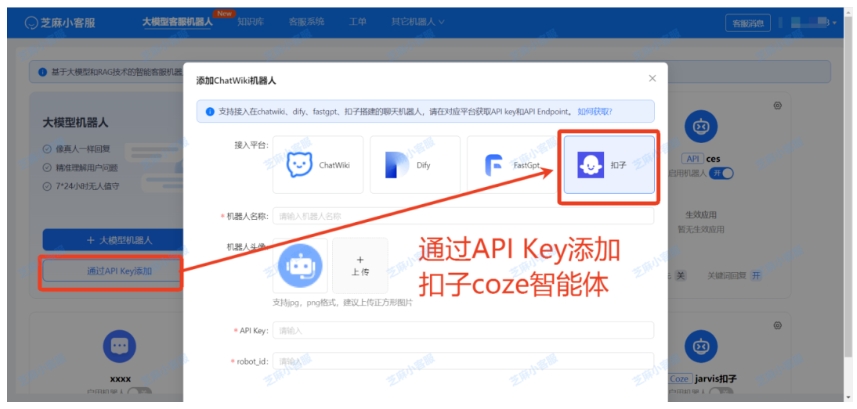
Task: Click the 生效应用 label
Action: [x=701, y=215]
